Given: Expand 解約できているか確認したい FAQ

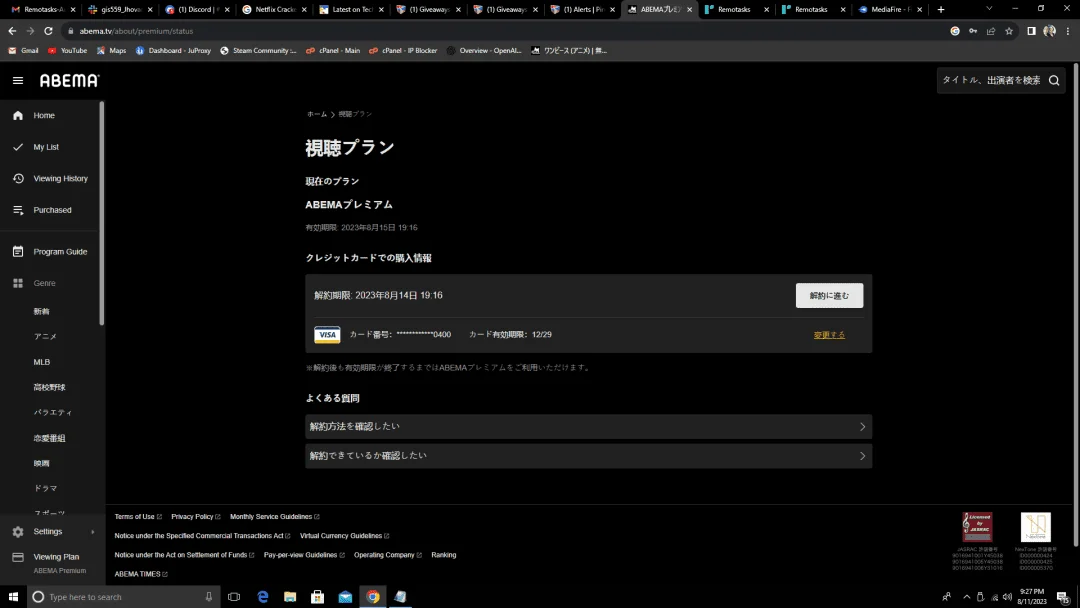Looking at the screenshot, I should (x=588, y=456).
